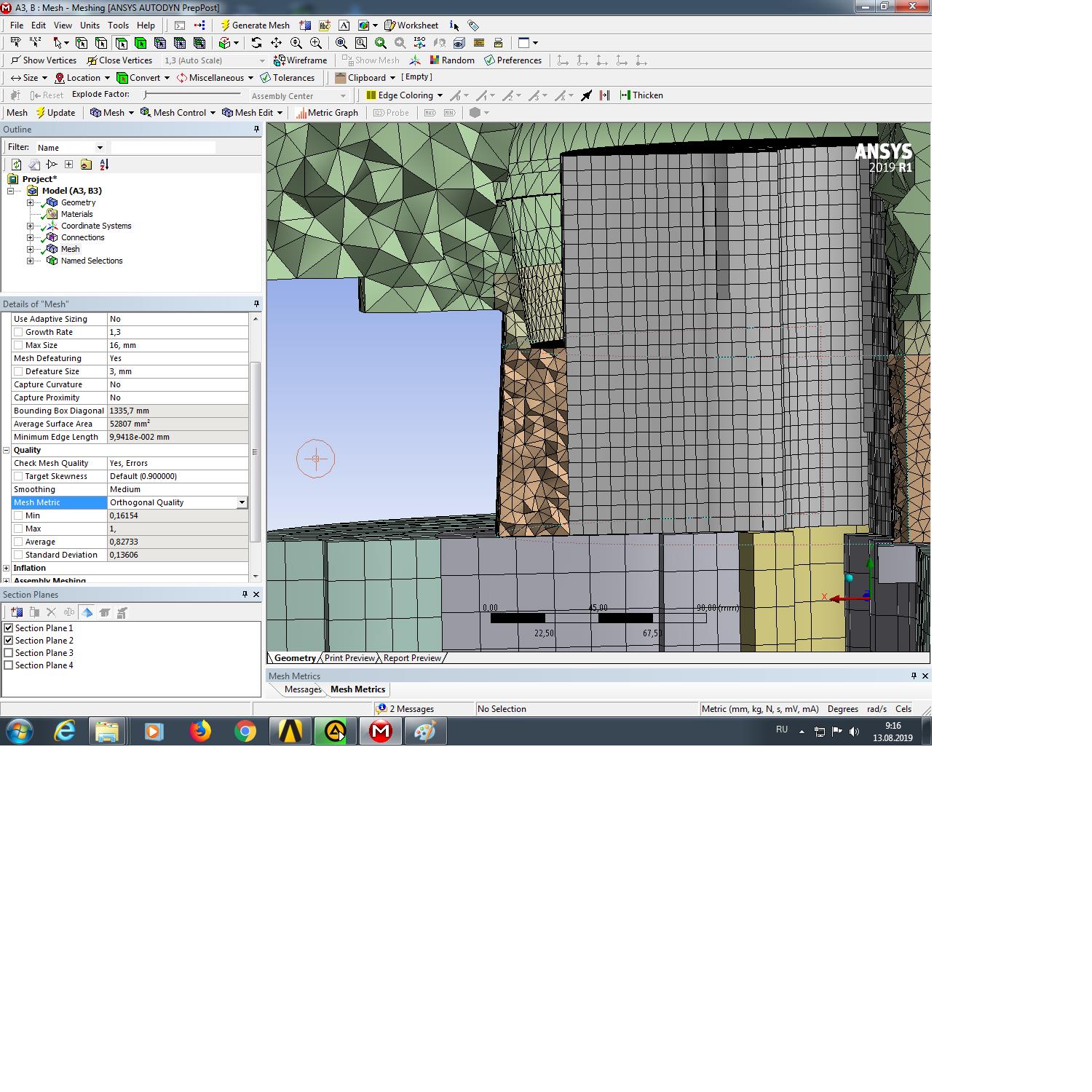The height and width of the screenshot is (1092, 1092).
Task: Uncheck Section Plane 1
Action: click(x=9, y=628)
